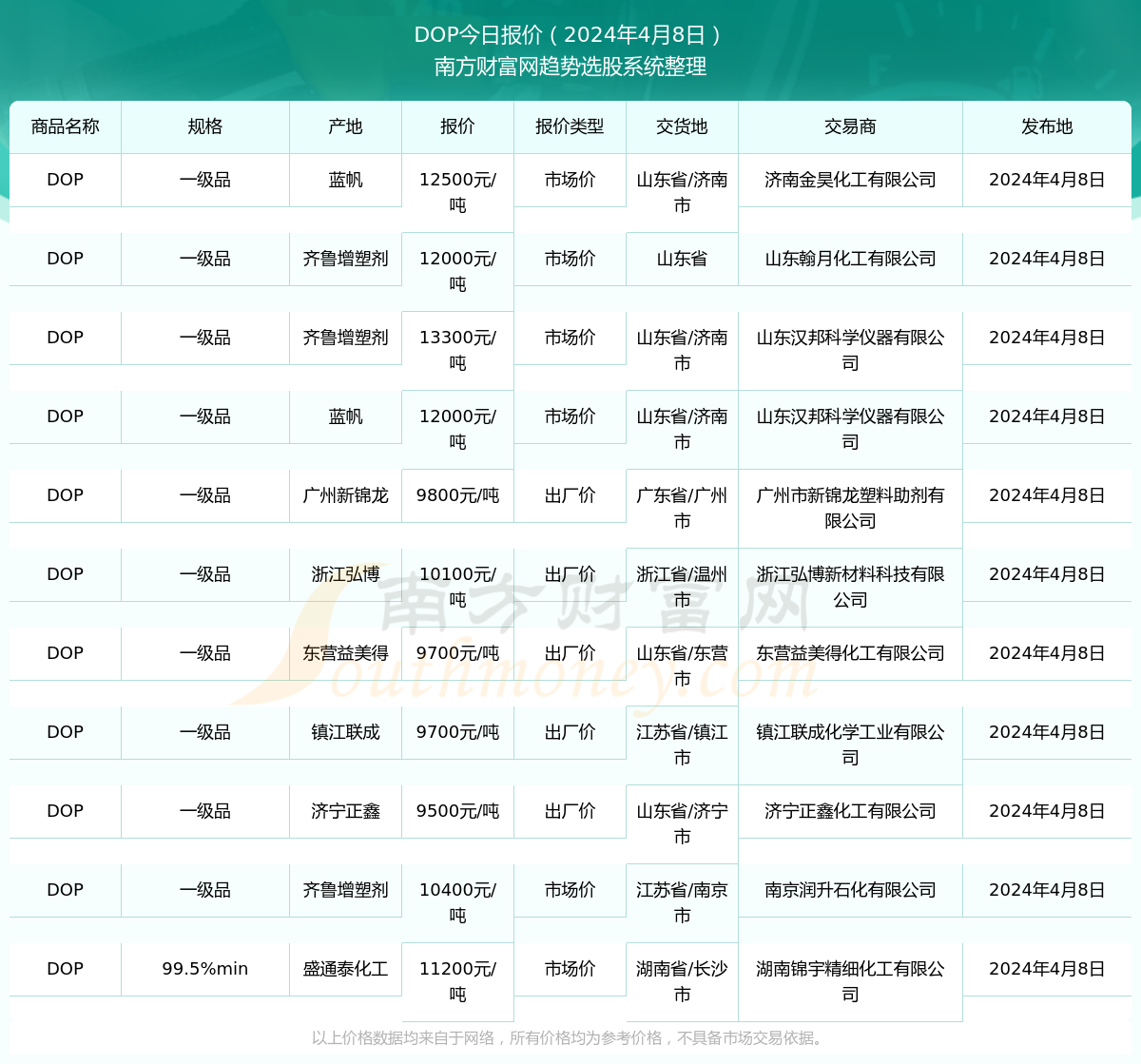Select trader '广州市新锦龙塑料助剂有限公司'

850,508
